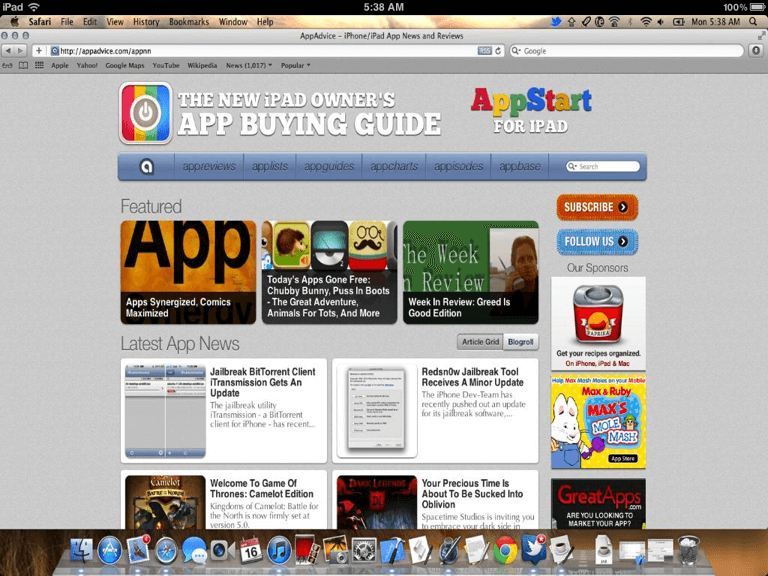The height and width of the screenshot is (576, 768).
Task: Open the Reading List glasses icon
Action: pyautogui.click(x=7, y=65)
